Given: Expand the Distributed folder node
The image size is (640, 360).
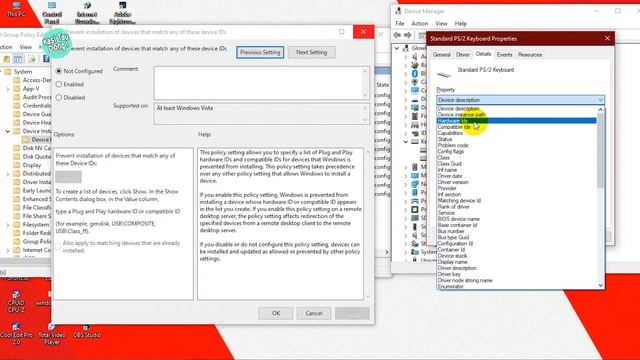Looking at the screenshot, I should pos(7,174).
